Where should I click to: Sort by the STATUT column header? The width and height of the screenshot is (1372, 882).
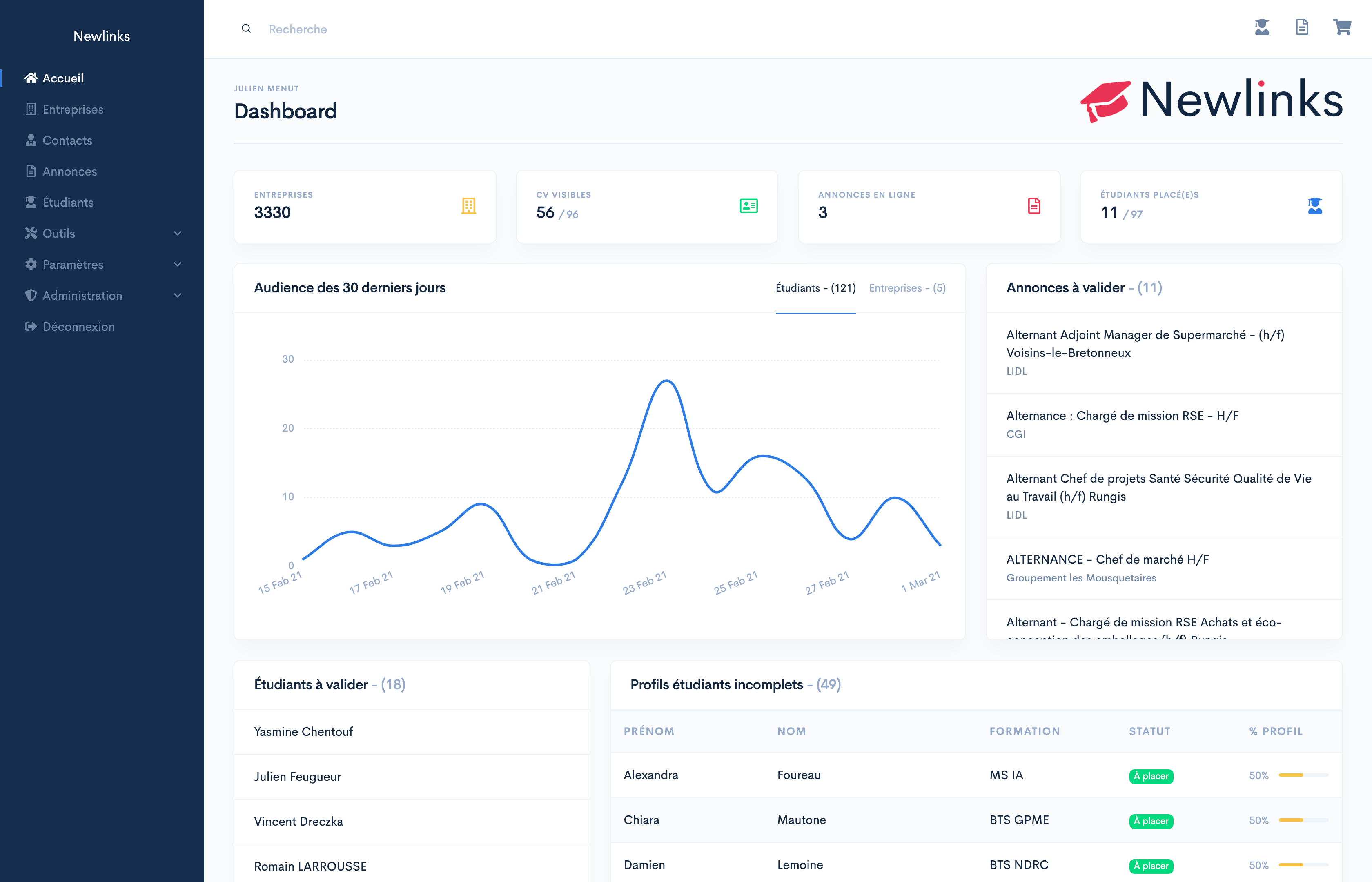pos(1149,731)
